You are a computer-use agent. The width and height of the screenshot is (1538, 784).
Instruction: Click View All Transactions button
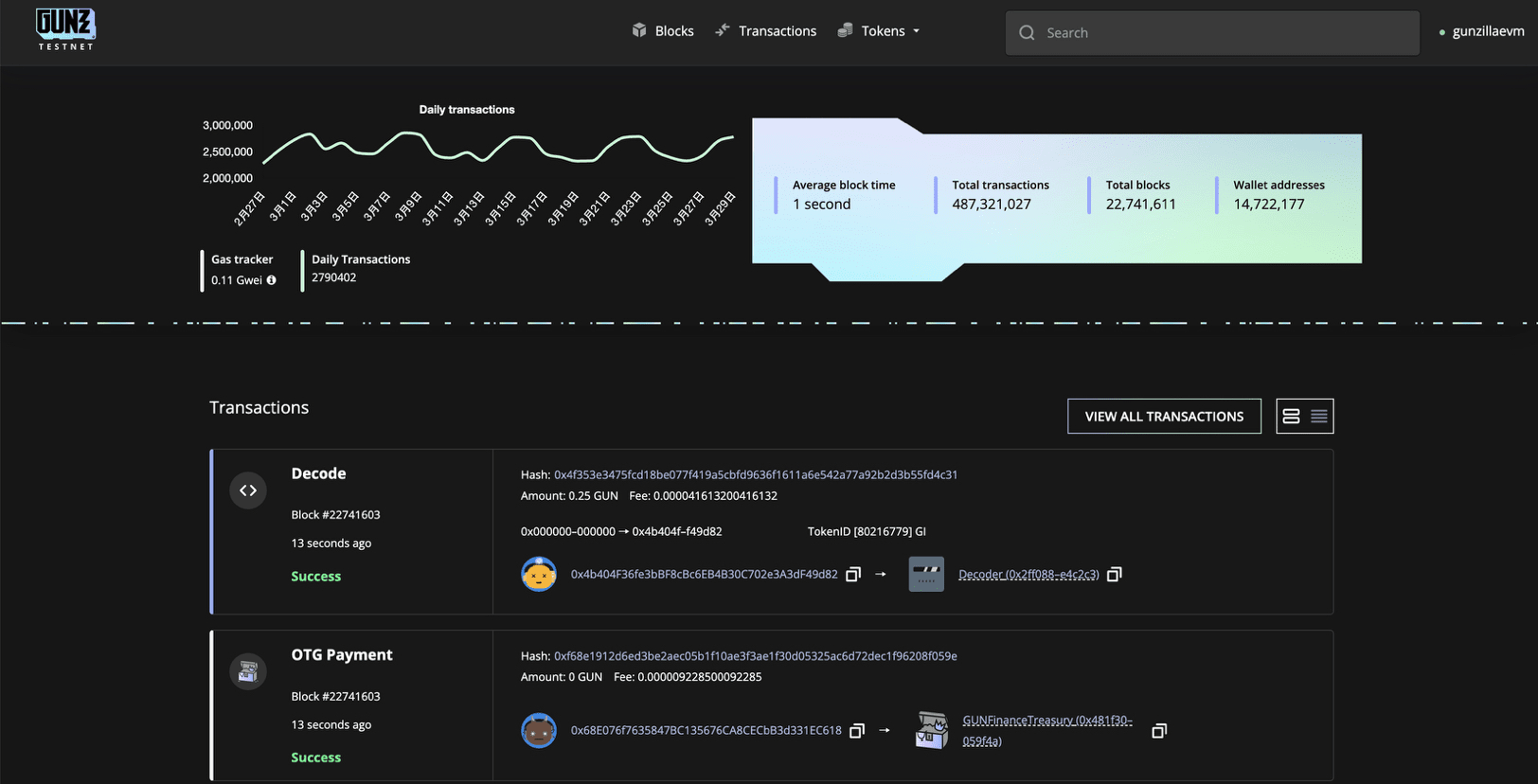[x=1164, y=417]
